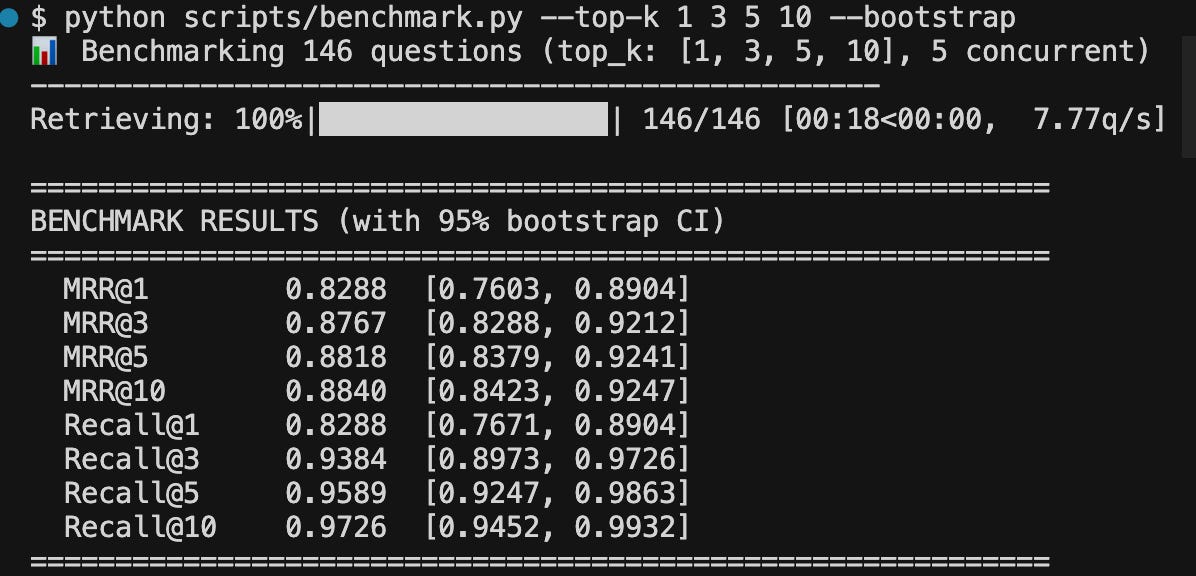
Task: Click the Recall@1 lower bound "[0.7671,"
Action: pos(490,424)
